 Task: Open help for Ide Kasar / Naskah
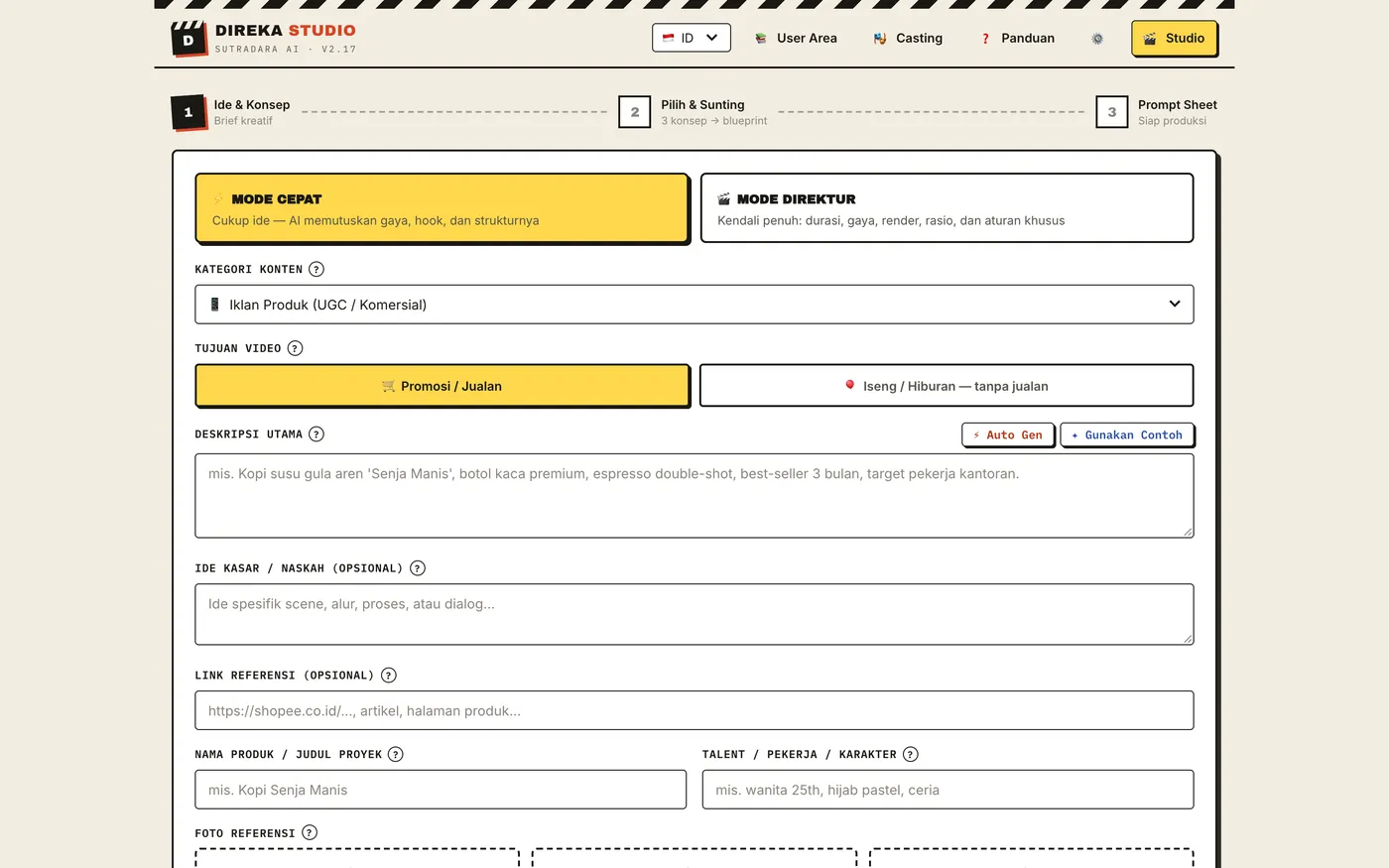[x=418, y=568]
